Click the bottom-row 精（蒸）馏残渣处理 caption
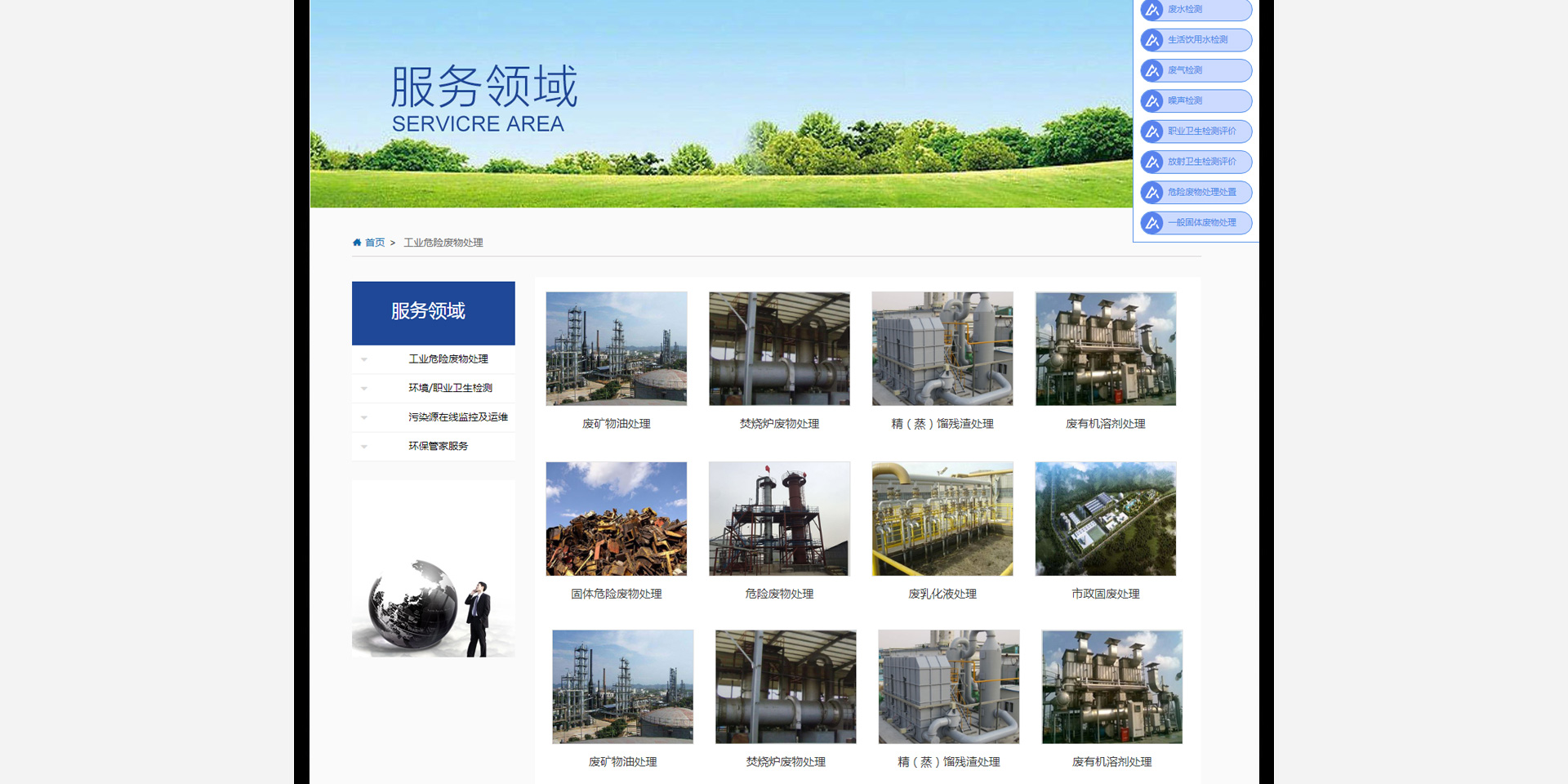This screenshot has width=1568, height=784. click(949, 762)
